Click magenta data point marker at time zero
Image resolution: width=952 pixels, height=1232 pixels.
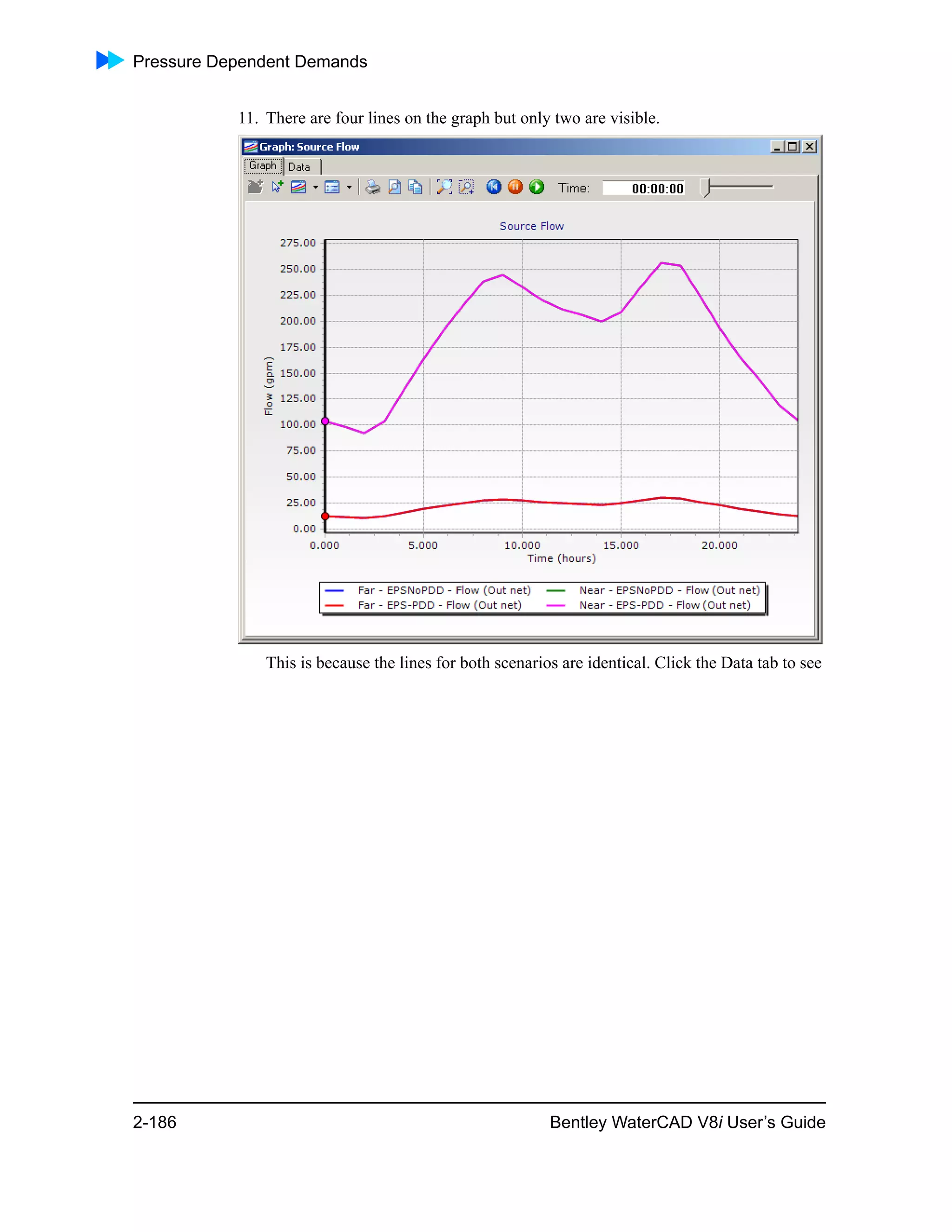click(x=325, y=421)
